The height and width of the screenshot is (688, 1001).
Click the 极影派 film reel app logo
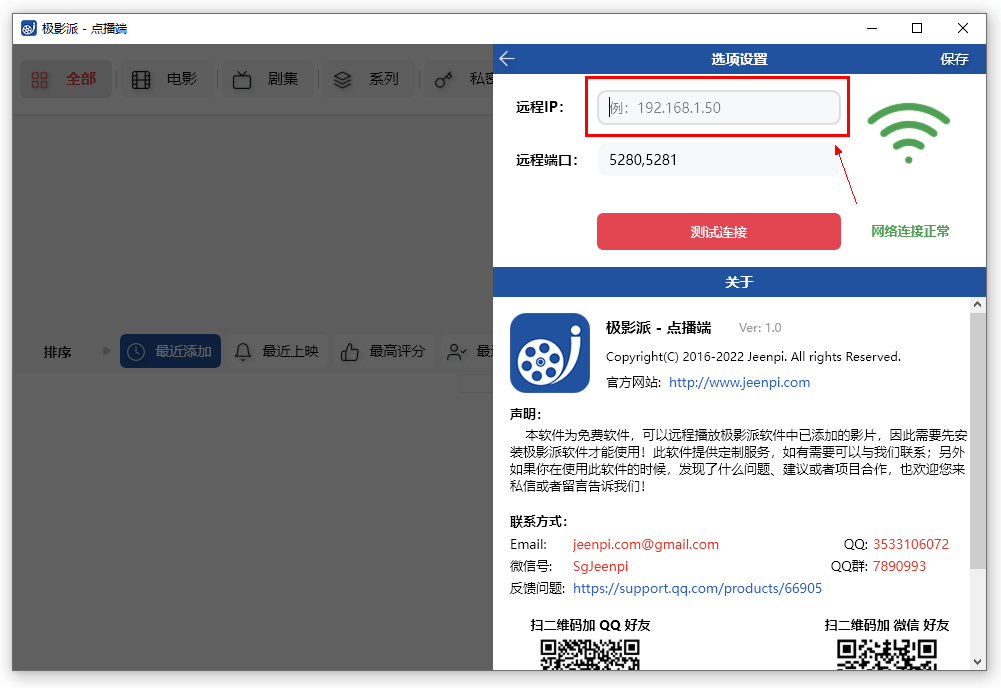pyautogui.click(x=550, y=353)
